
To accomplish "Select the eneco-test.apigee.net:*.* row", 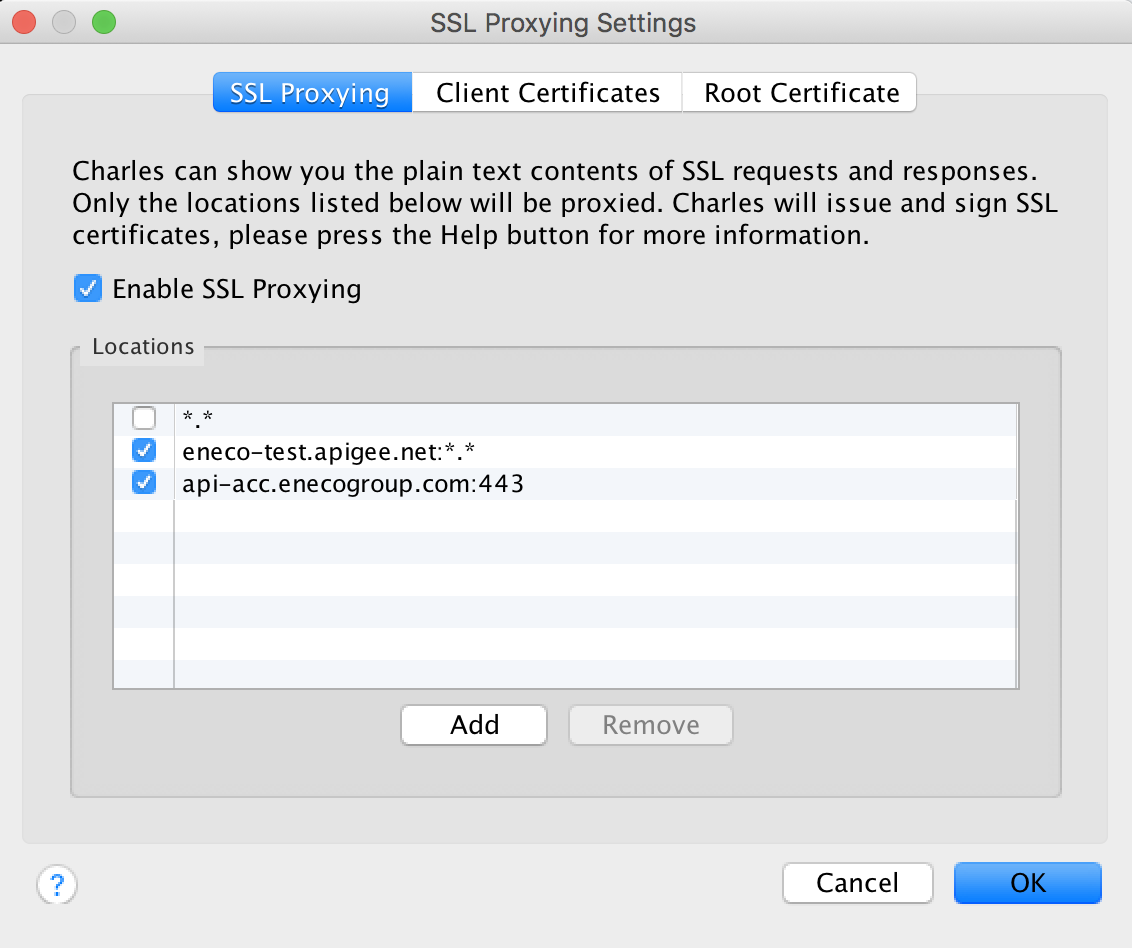I will pos(565,451).
